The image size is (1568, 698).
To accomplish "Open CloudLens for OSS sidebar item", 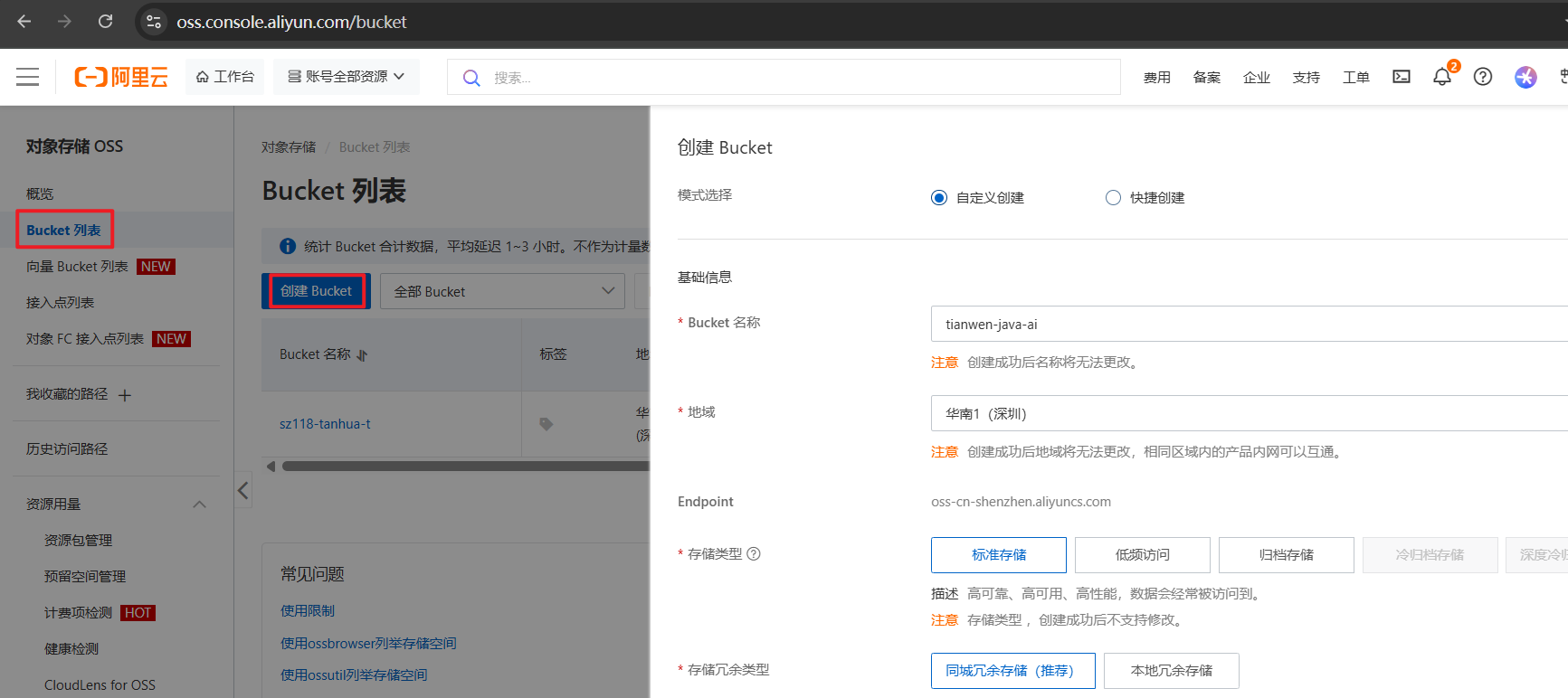I will click(100, 684).
